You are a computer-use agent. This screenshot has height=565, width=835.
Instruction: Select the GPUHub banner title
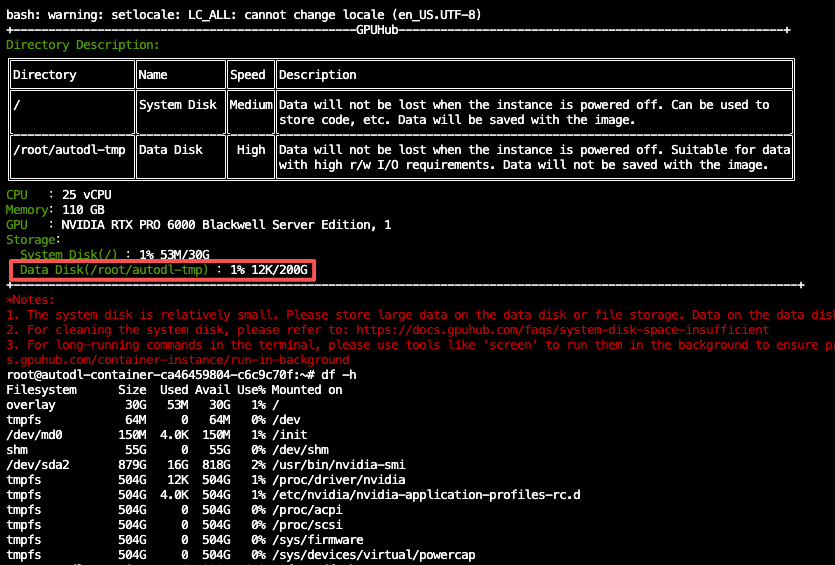click(x=377, y=30)
